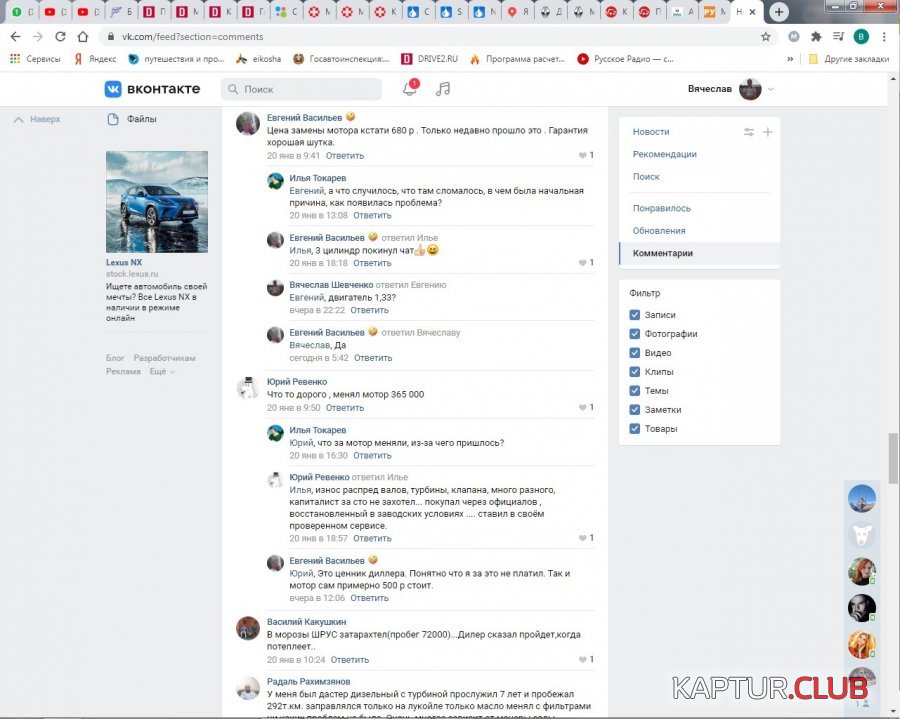The image size is (900, 719).
Task: Click the ВКонтакте logo
Action: point(152,89)
